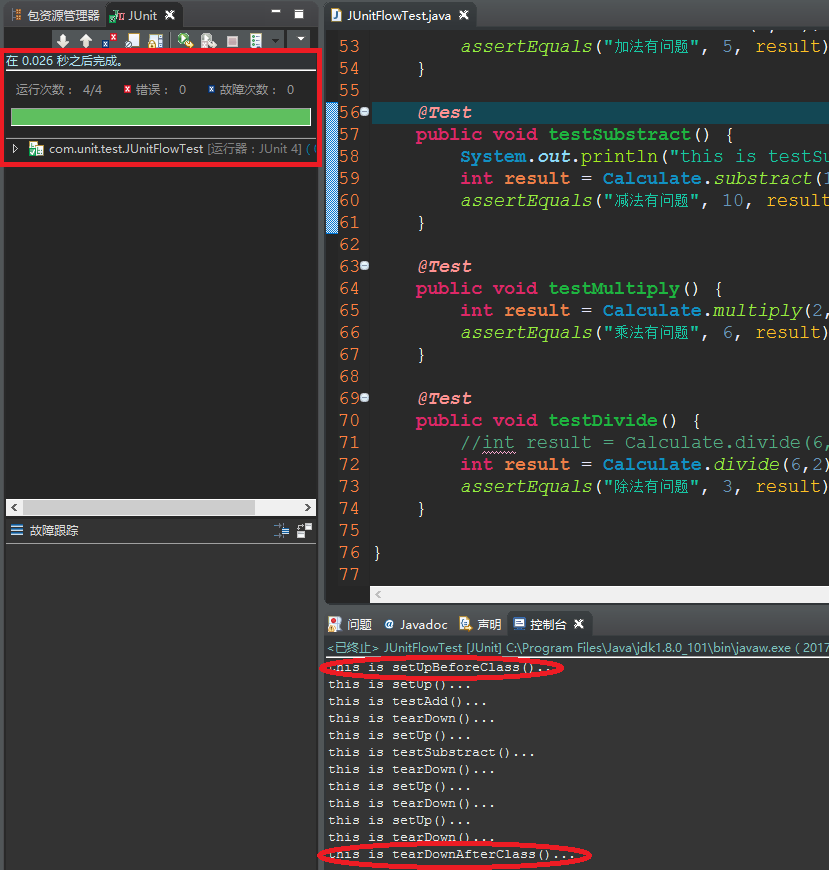
Task: Close the 控制台 console tab
Action: point(579,624)
